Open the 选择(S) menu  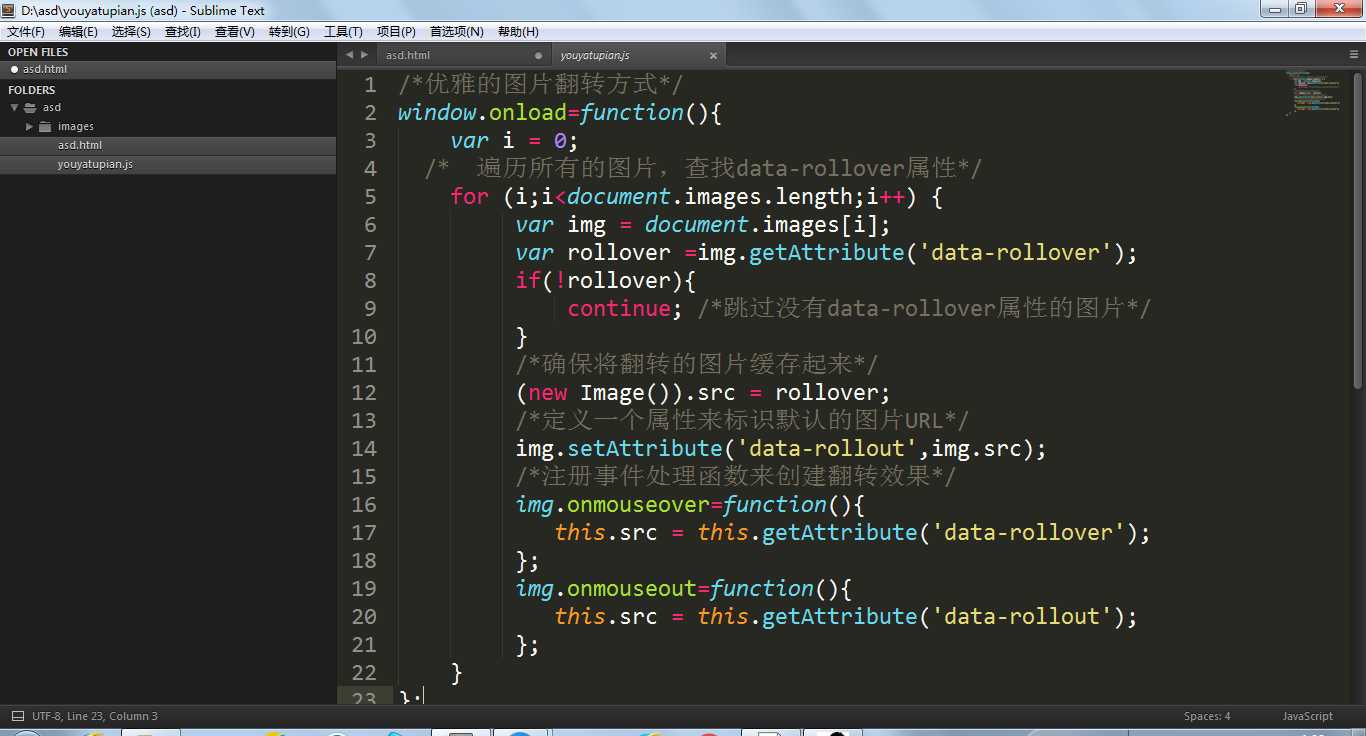[x=131, y=32]
